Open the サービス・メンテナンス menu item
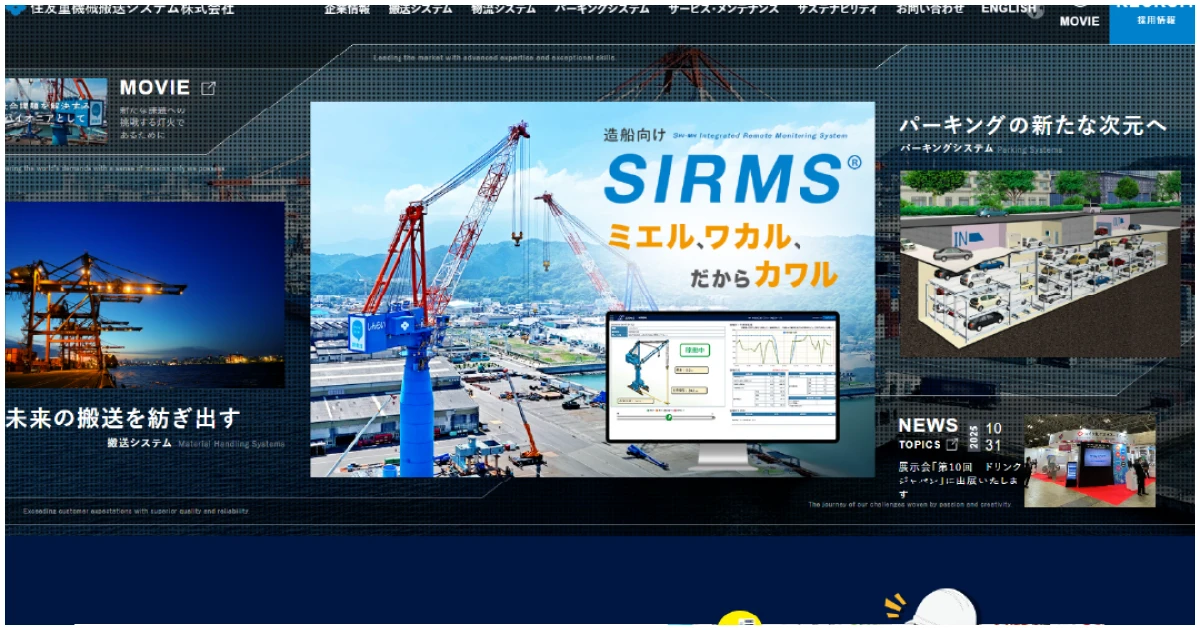Screen dimensions: 1200x630 click(x=723, y=8)
